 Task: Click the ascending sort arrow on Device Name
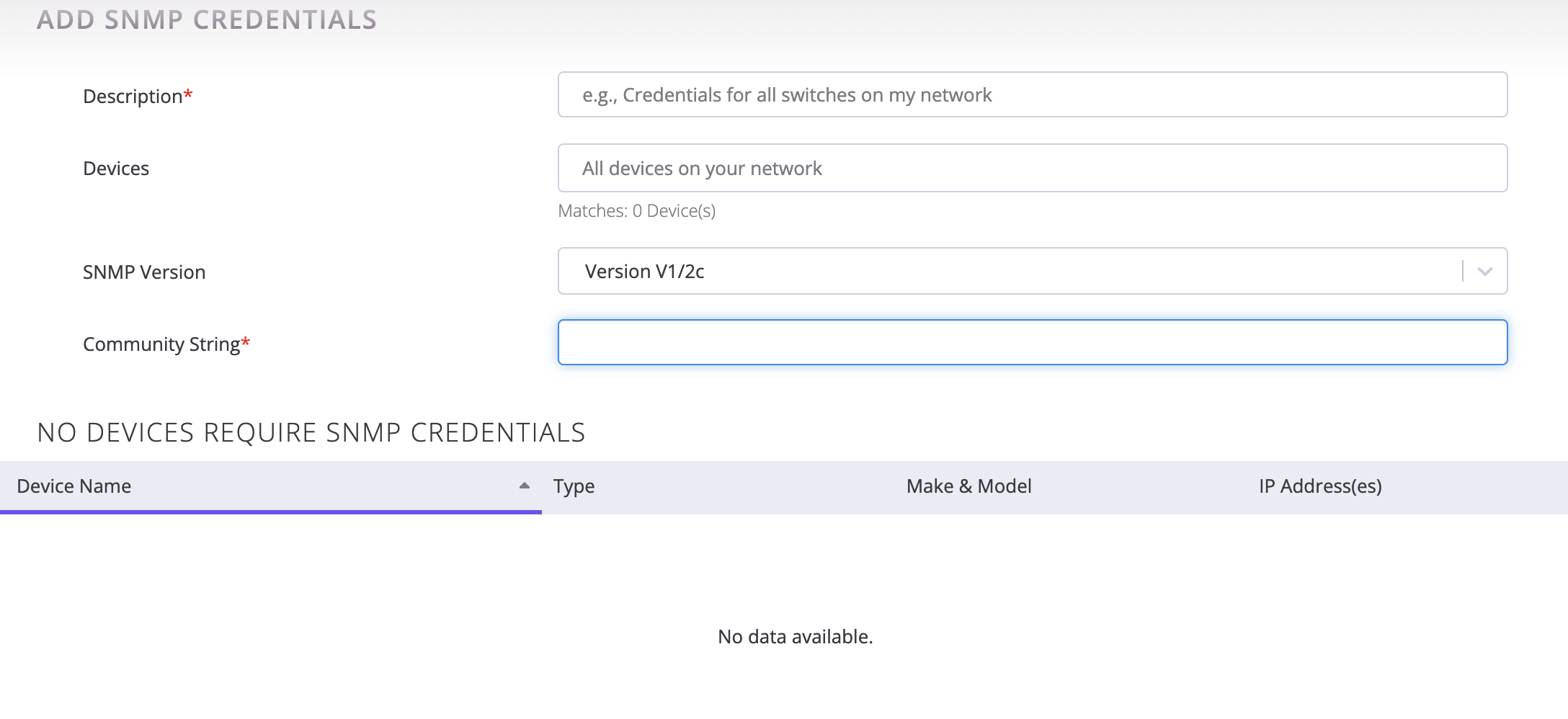click(x=522, y=486)
